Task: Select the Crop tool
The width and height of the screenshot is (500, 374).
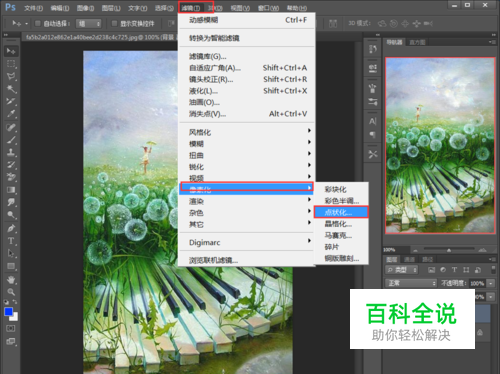Action: pos(11,101)
